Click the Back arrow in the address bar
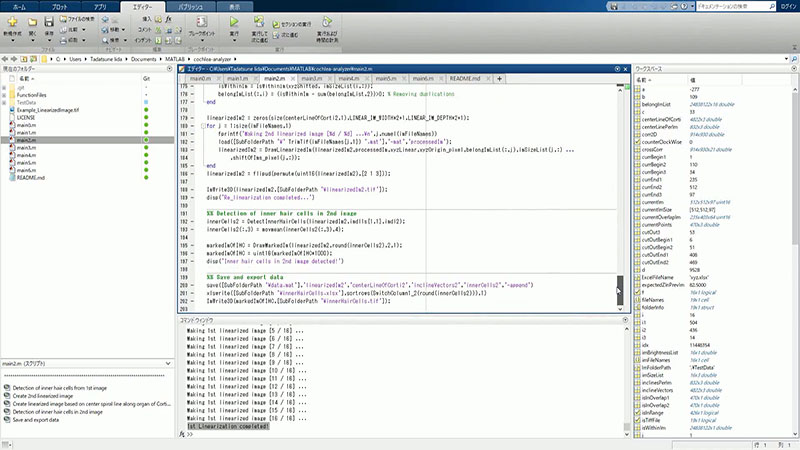Image resolution: width=800 pixels, height=450 pixels. [5, 59]
